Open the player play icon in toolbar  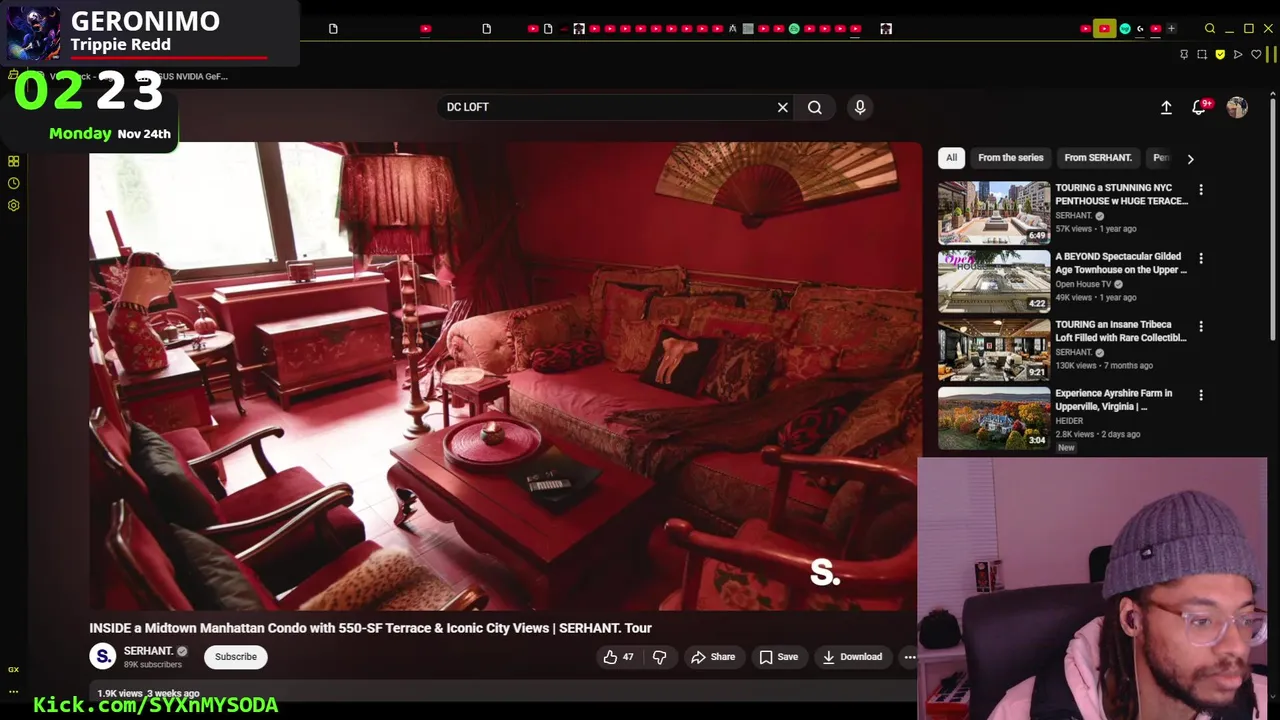tap(1238, 54)
